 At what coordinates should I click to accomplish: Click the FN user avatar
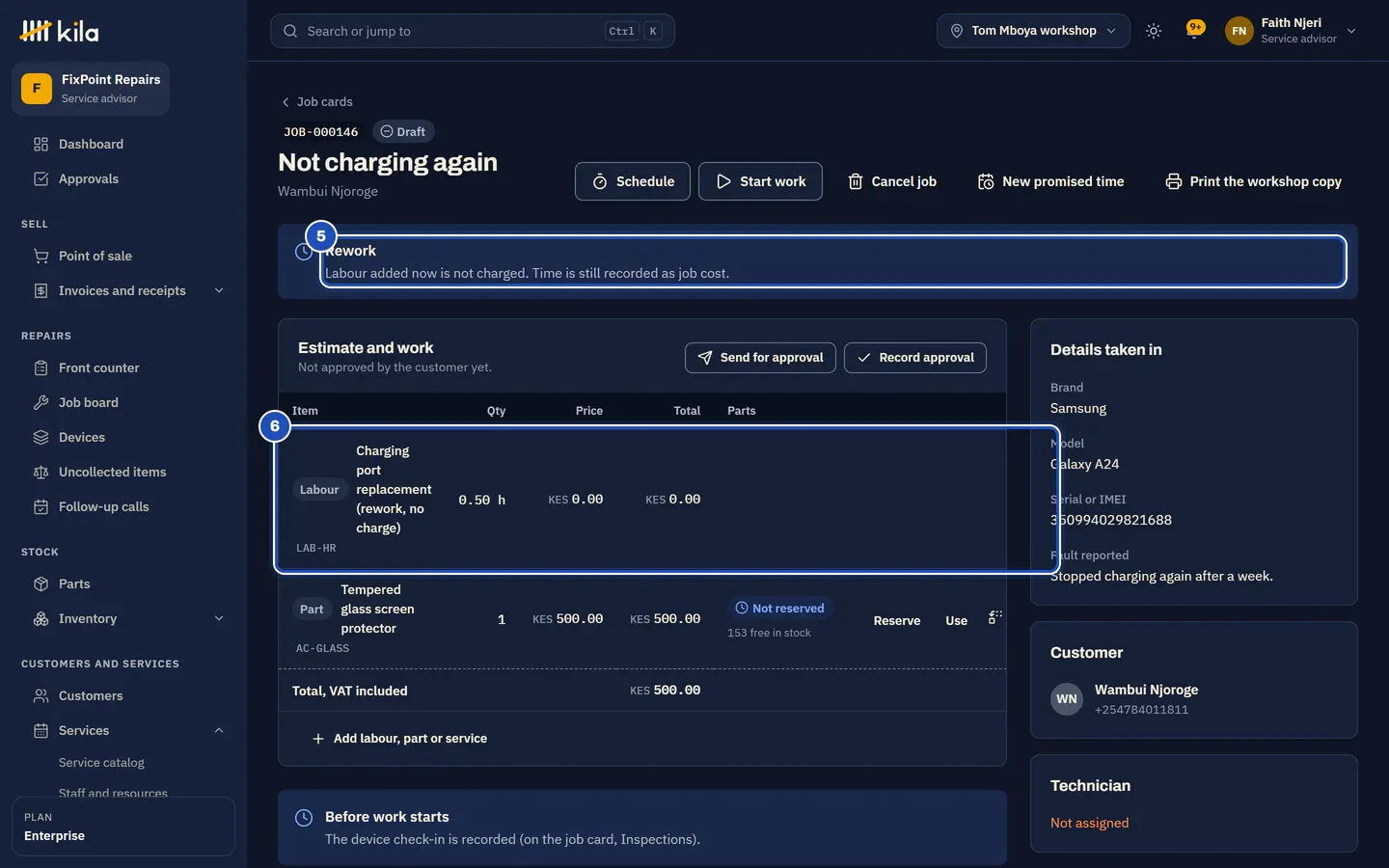point(1239,31)
